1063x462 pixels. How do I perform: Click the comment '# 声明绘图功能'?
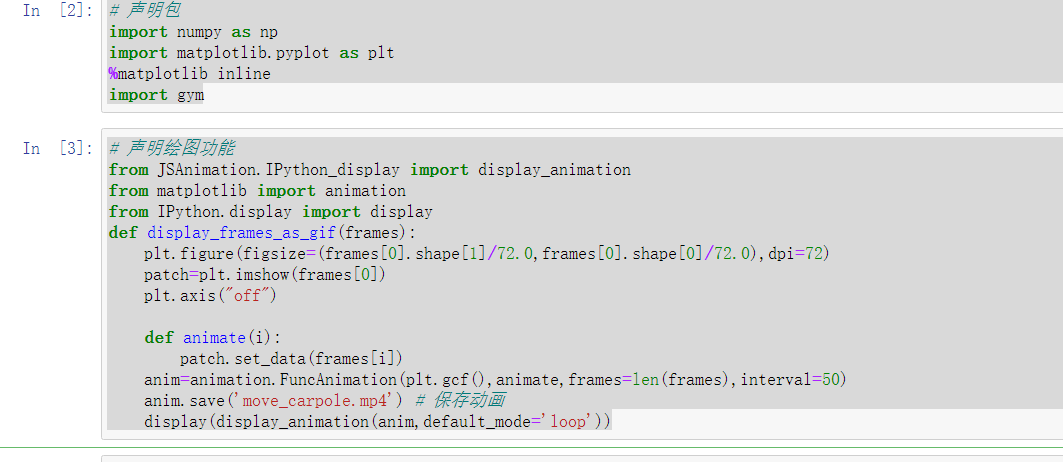[x=172, y=148]
